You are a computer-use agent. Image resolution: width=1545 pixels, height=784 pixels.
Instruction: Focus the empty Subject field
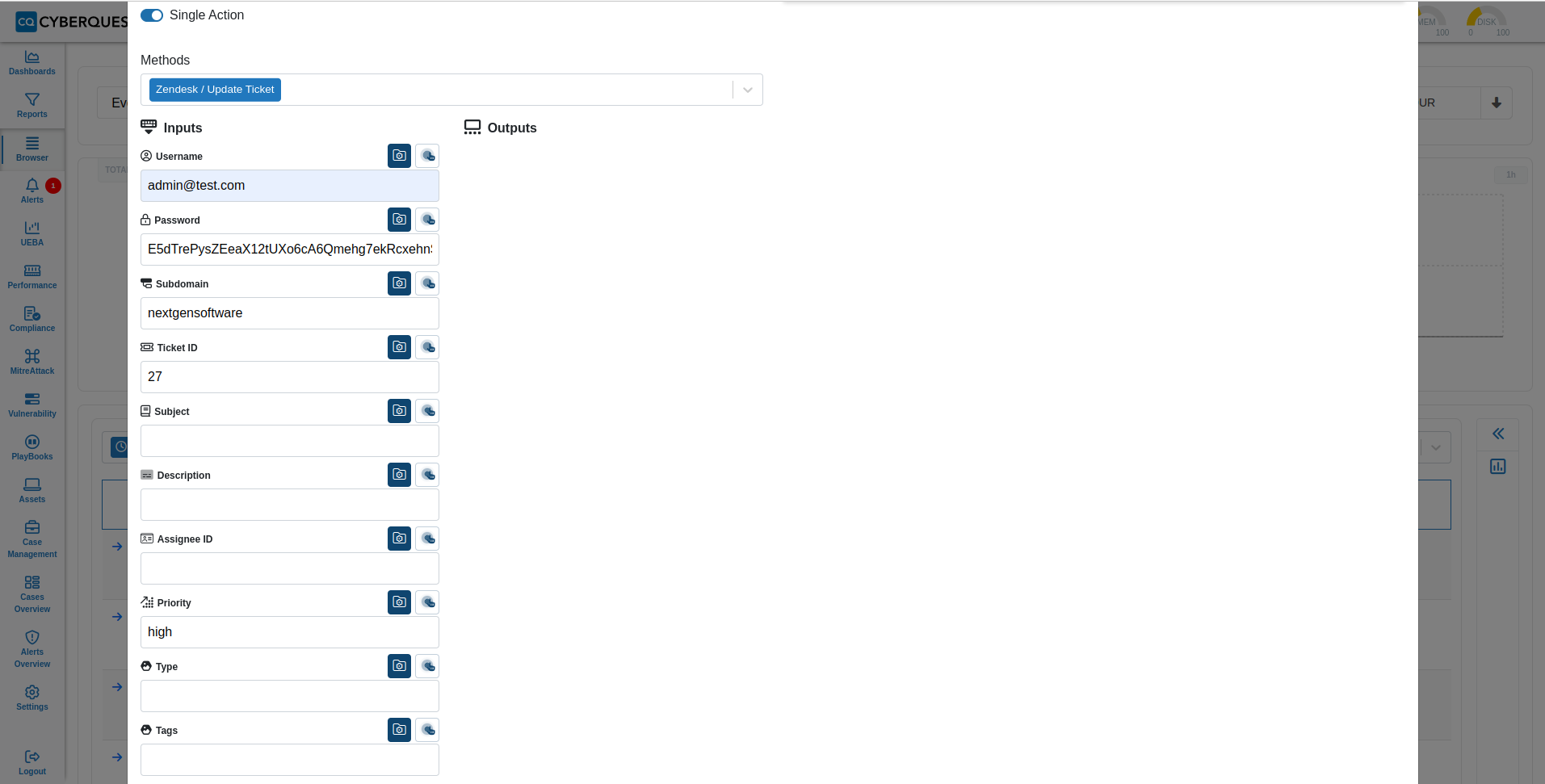point(290,441)
